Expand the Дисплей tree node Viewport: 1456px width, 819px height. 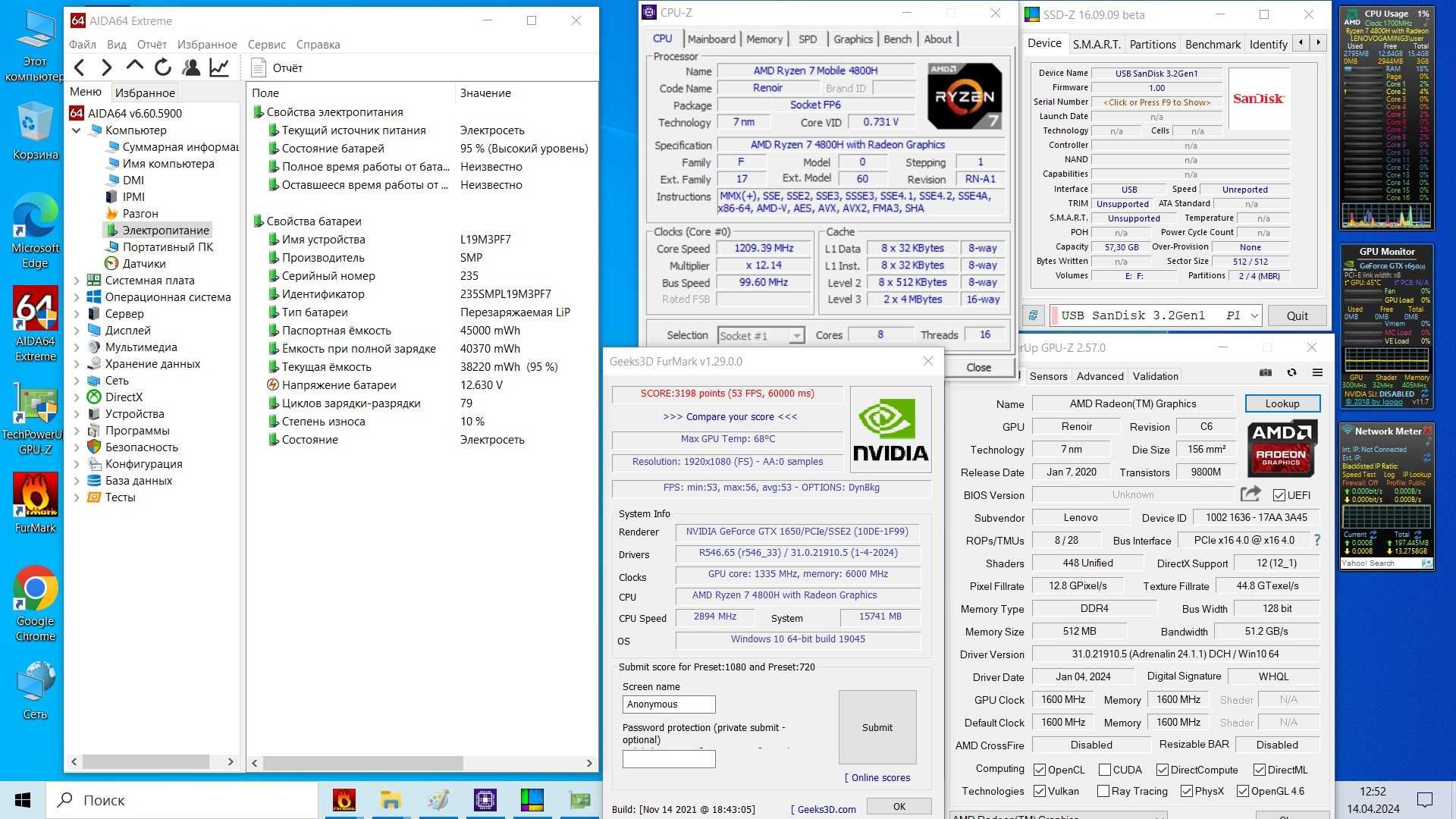[x=77, y=331]
